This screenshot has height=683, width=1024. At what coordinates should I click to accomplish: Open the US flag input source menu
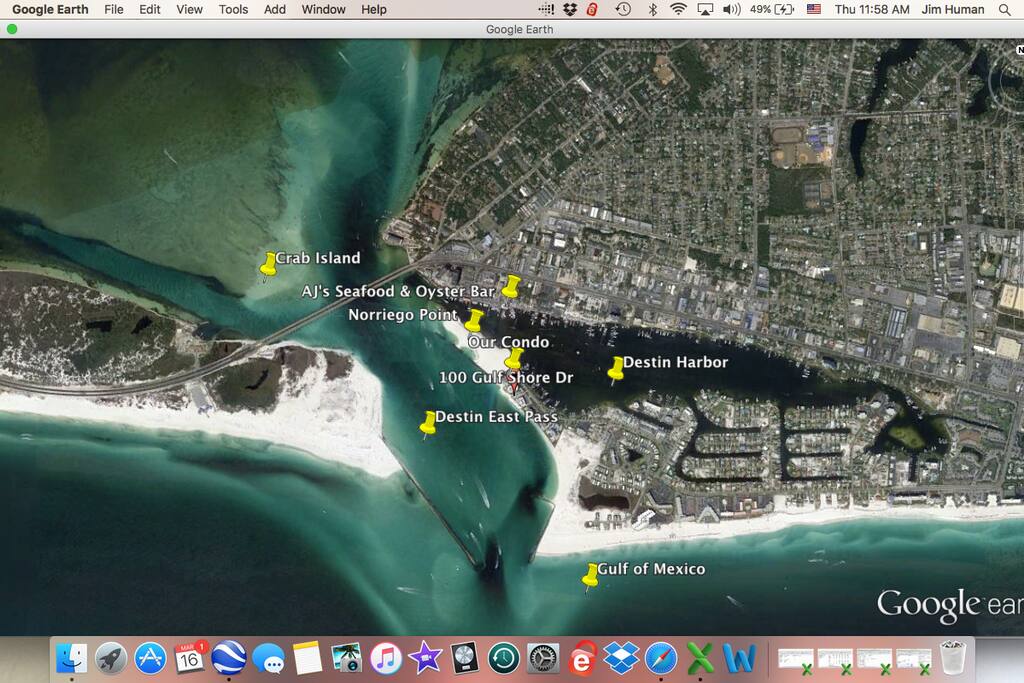click(x=814, y=9)
